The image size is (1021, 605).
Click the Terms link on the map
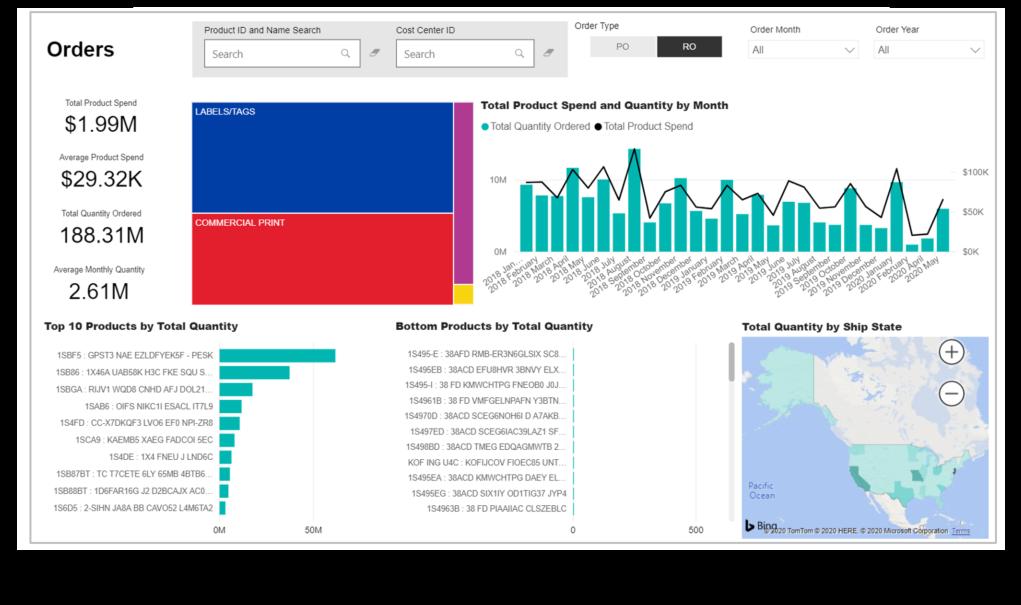960,531
